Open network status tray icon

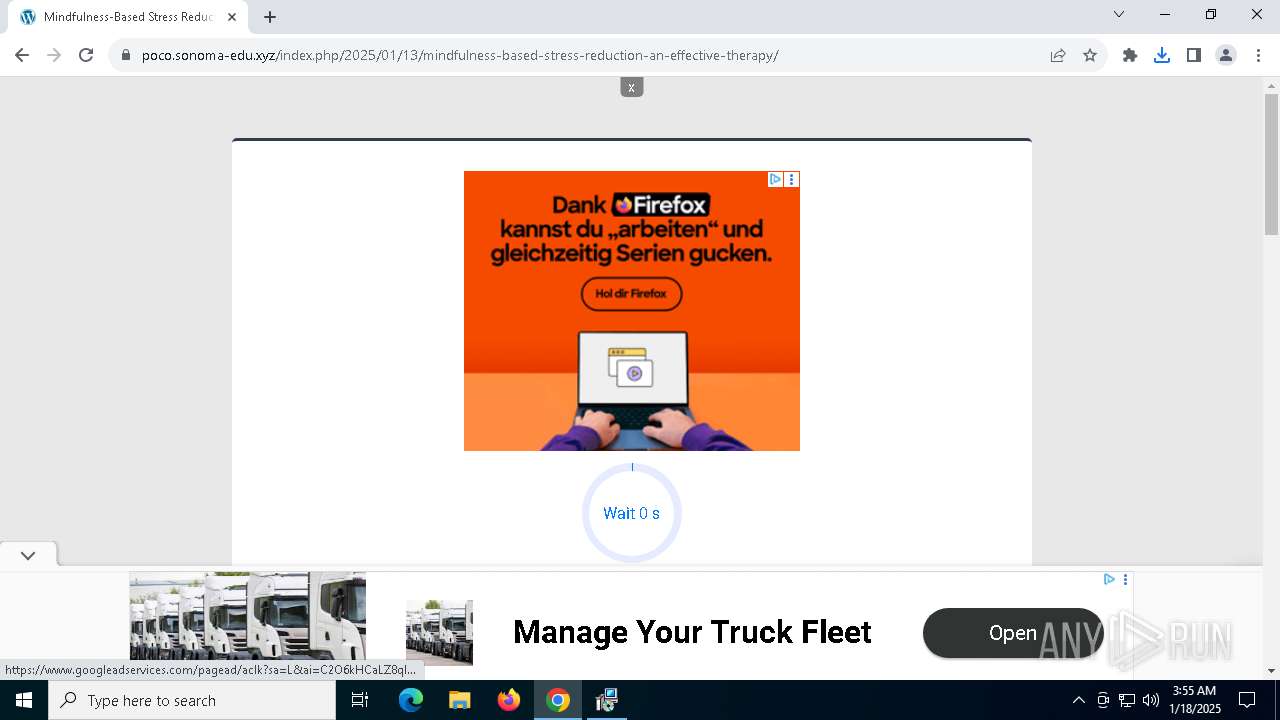pyautogui.click(x=1127, y=700)
